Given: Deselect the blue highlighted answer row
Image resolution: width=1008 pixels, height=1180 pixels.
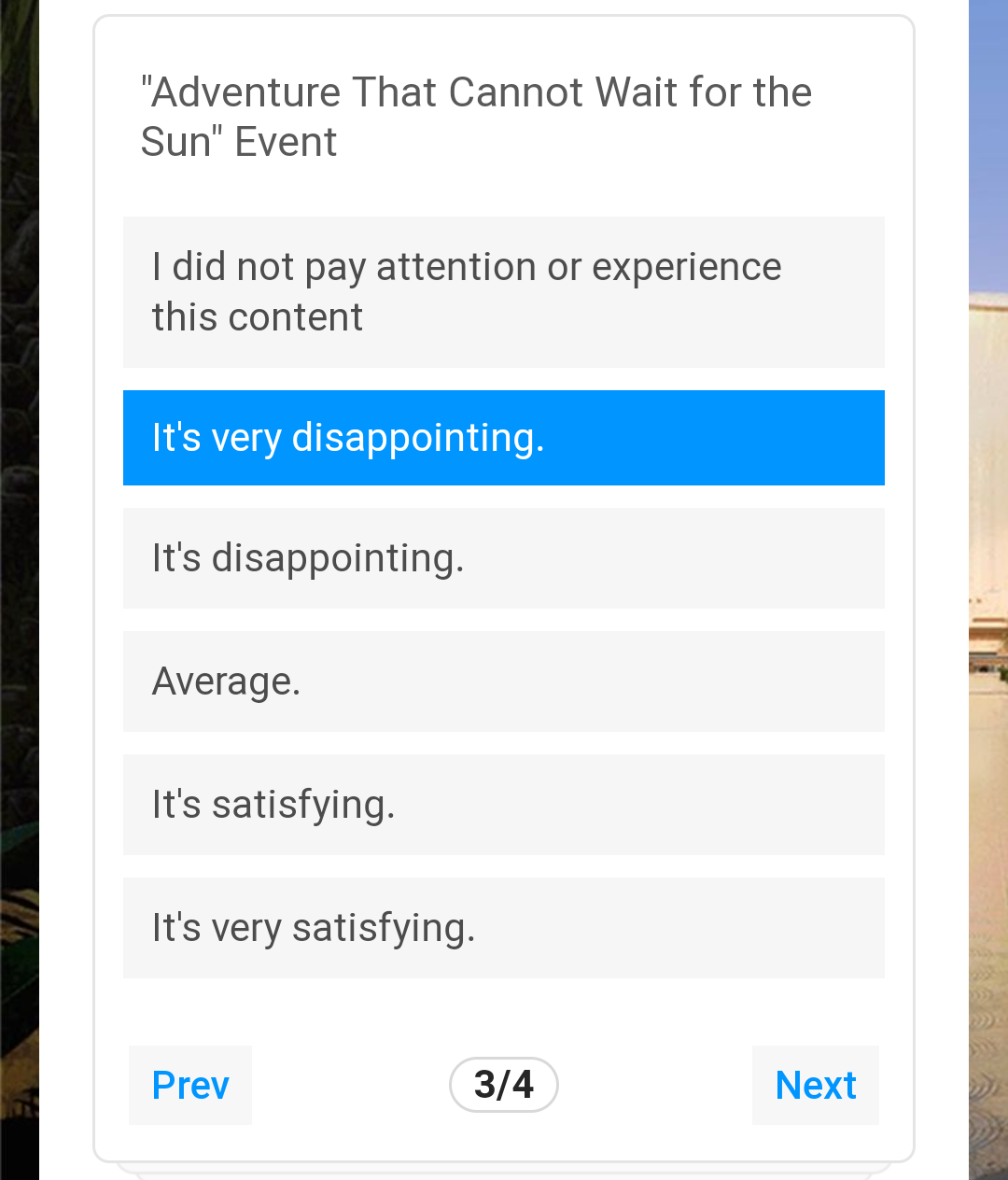Looking at the screenshot, I should point(504,438).
